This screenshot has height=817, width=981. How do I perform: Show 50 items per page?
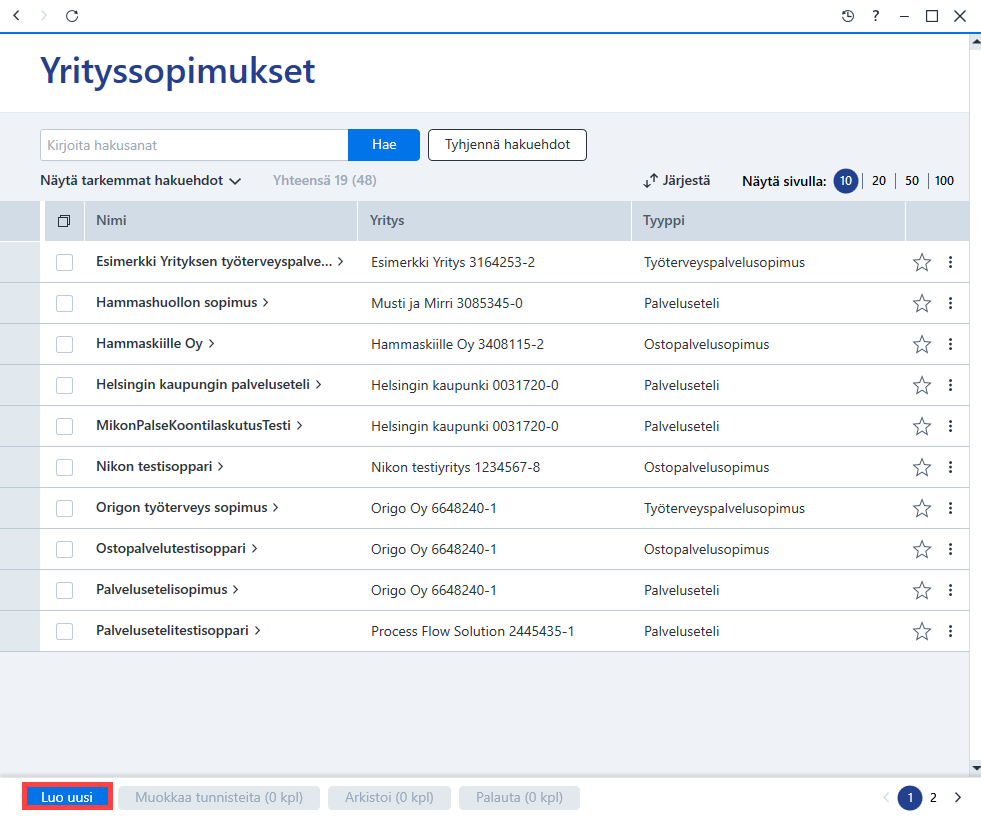(x=912, y=181)
